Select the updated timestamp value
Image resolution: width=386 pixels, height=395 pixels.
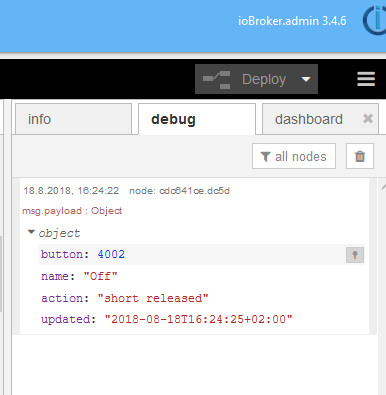pos(199,319)
